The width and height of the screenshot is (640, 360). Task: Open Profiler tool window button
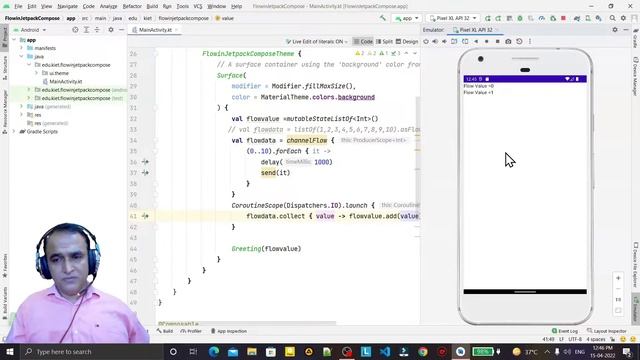tap(191, 331)
